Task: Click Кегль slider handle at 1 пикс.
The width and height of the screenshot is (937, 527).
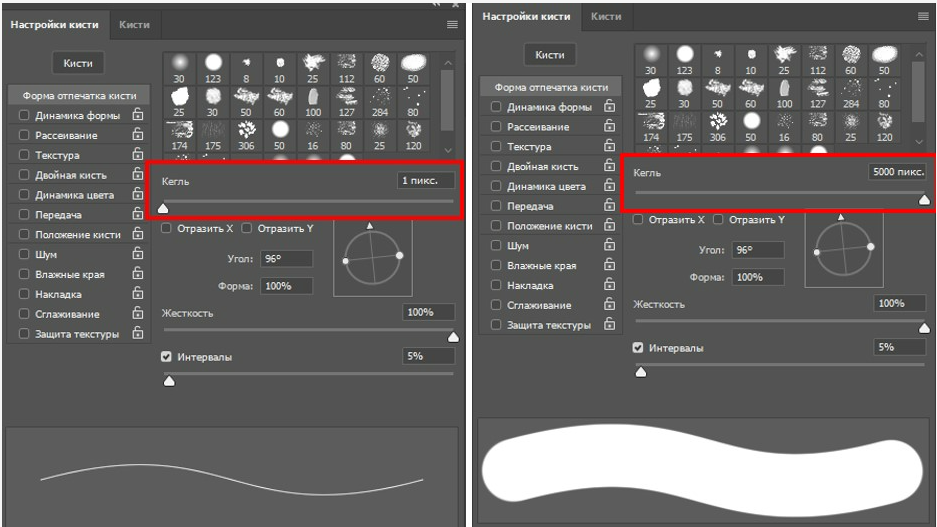Action: (163, 208)
